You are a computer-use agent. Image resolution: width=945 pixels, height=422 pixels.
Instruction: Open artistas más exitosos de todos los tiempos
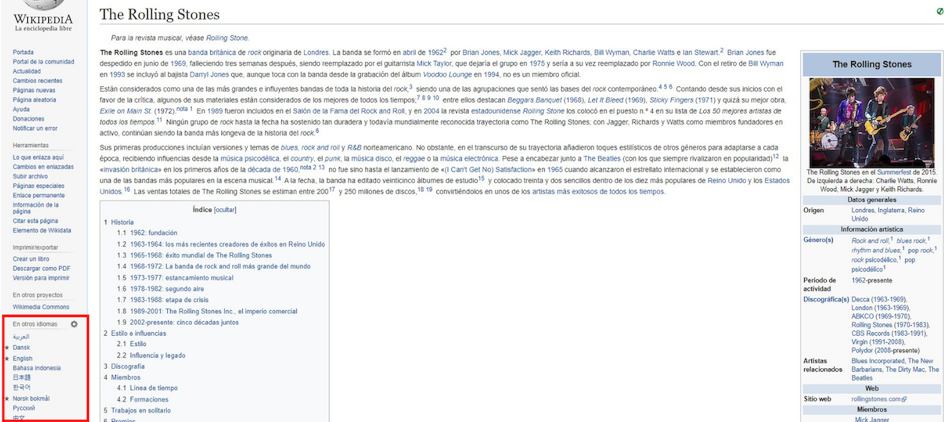(598, 192)
